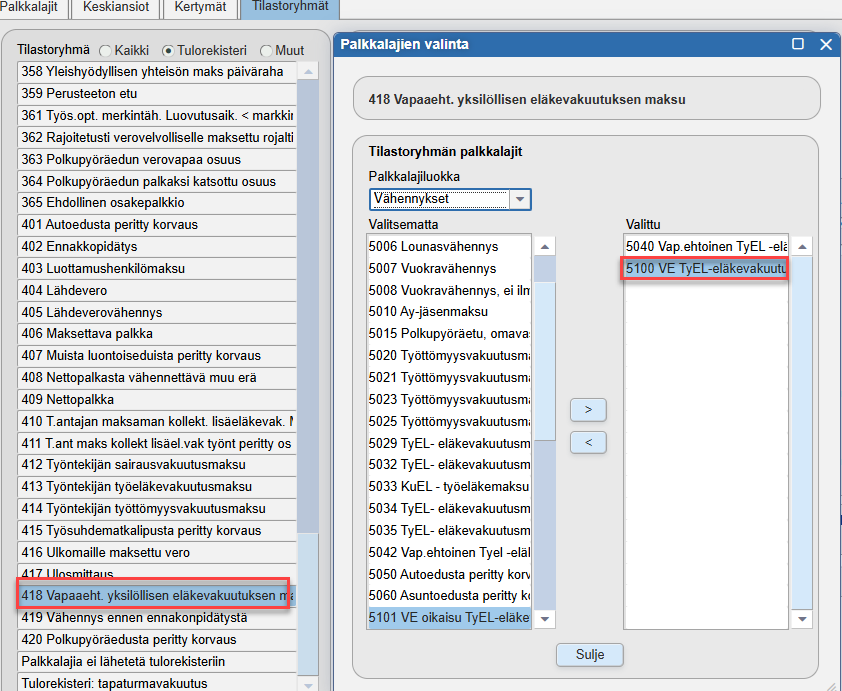Remove selected wage type with < button
The width and height of the screenshot is (842, 691).
[588, 442]
